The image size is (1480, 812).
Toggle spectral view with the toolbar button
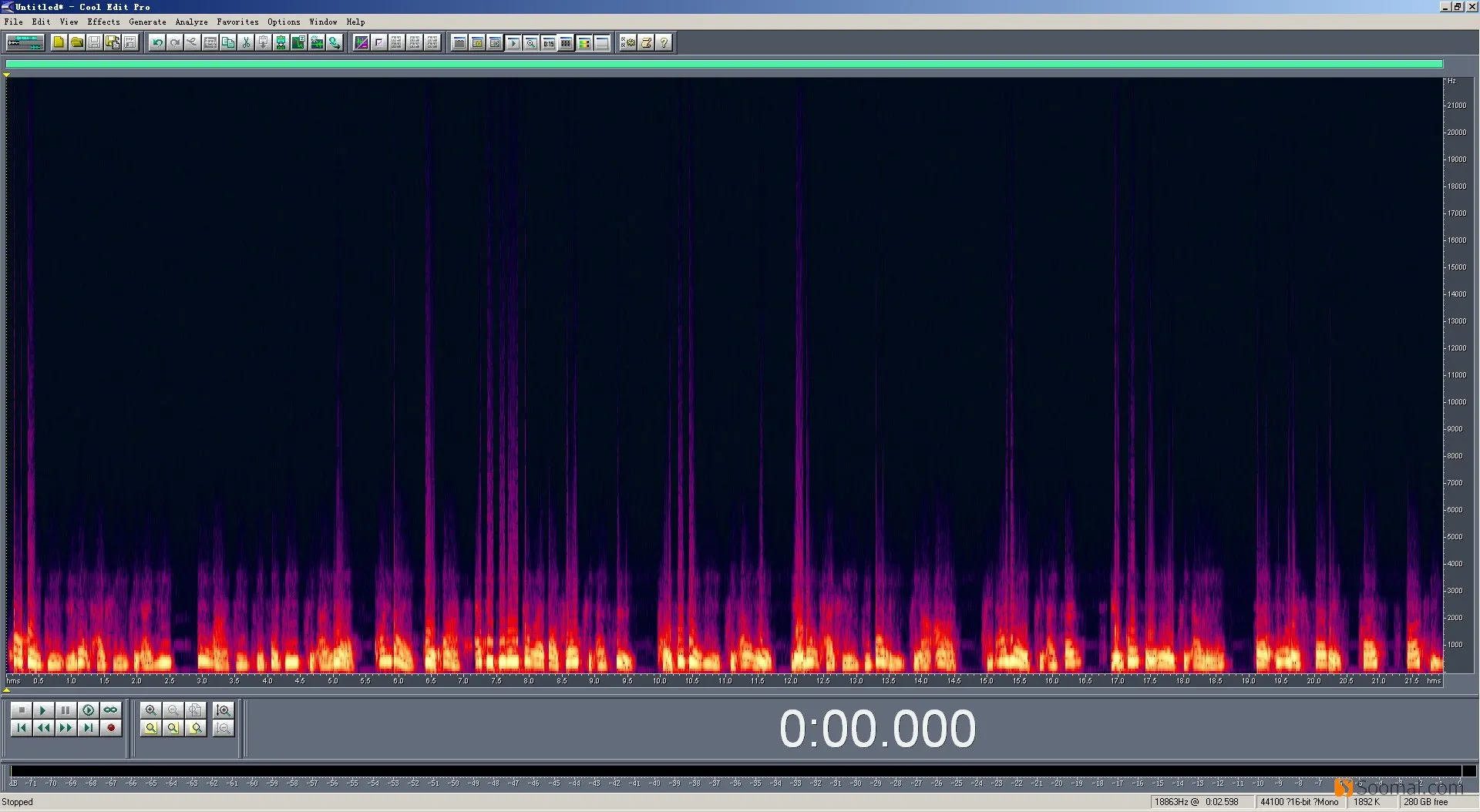[x=361, y=42]
